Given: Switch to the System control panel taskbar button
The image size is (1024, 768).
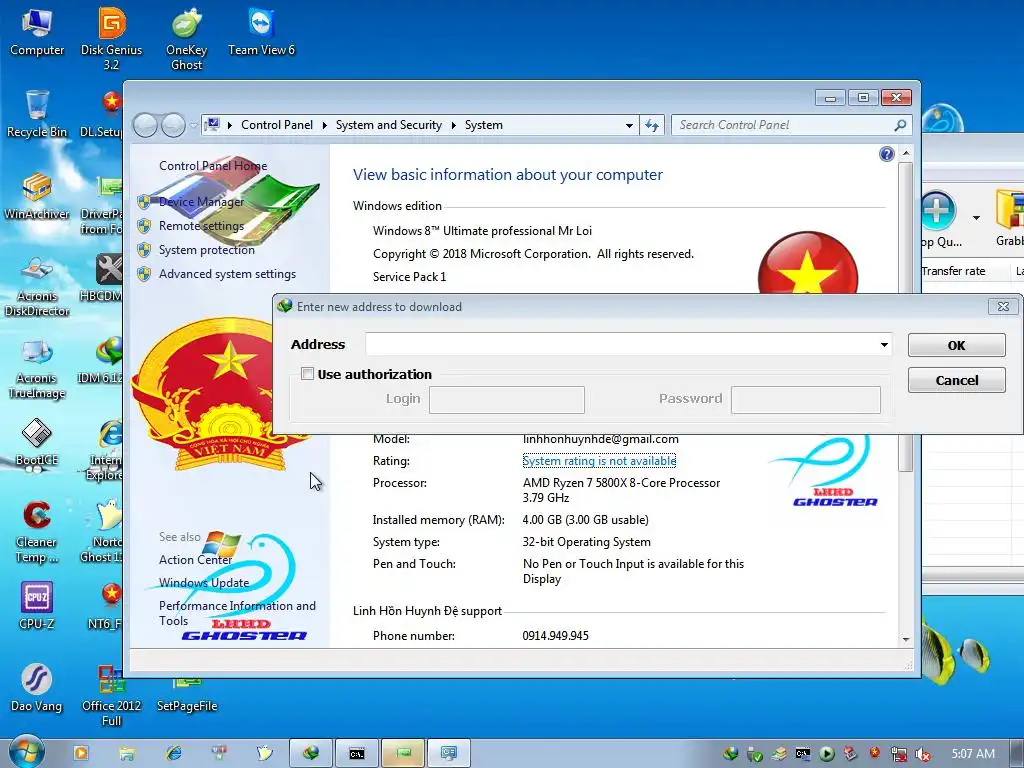Looking at the screenshot, I should 449,753.
